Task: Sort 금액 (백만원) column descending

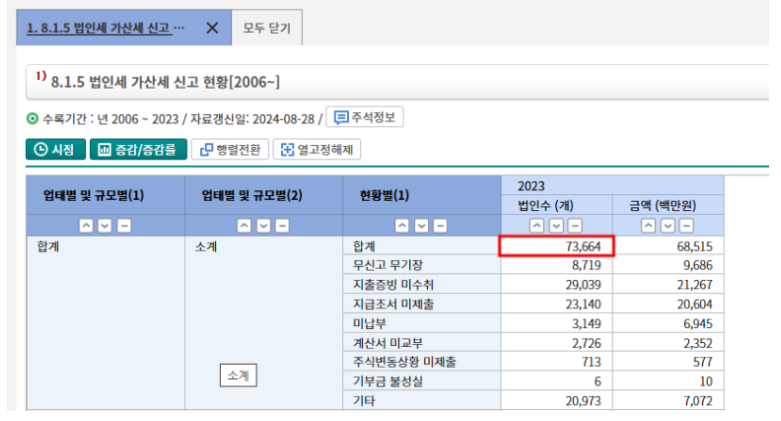Action: coord(668,226)
